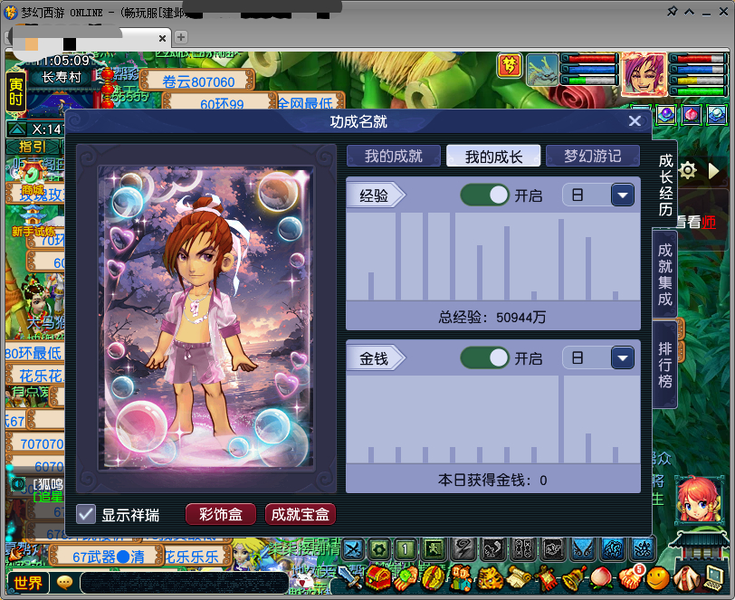Uncheck the 显示祥瑞 checkbox

tap(86, 514)
